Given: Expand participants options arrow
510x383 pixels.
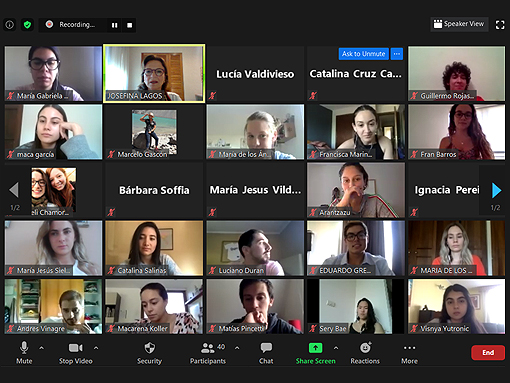Looking at the screenshot, I should pos(237,348).
